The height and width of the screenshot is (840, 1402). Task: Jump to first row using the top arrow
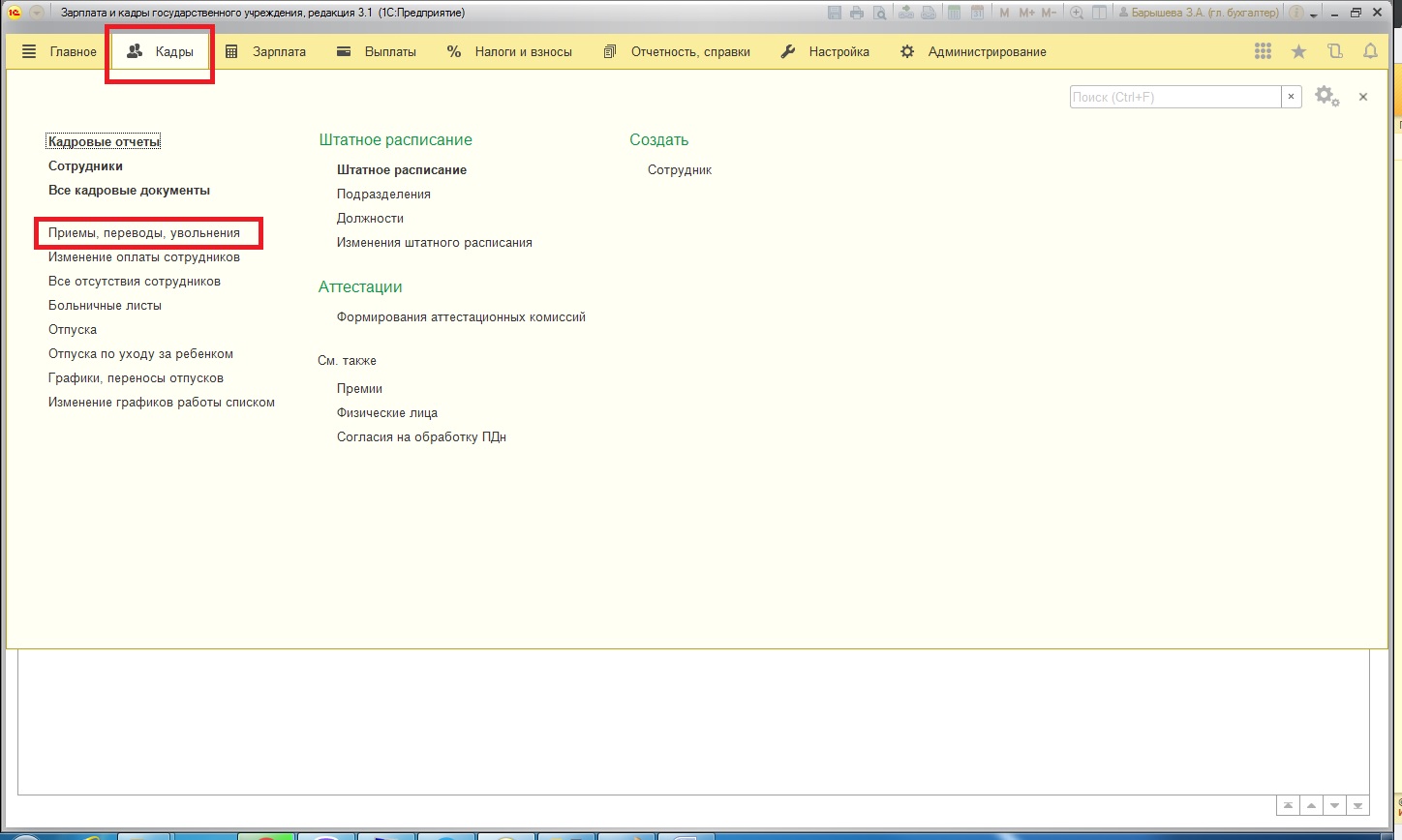click(x=1288, y=805)
